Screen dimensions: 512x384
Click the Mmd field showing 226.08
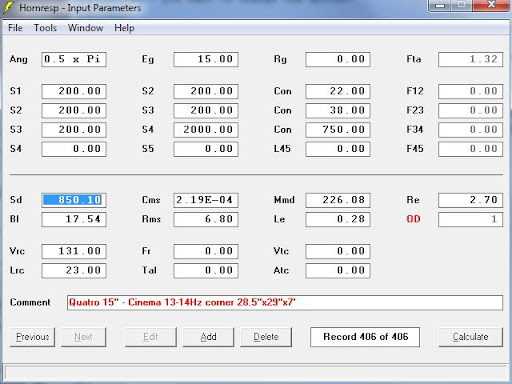point(338,200)
